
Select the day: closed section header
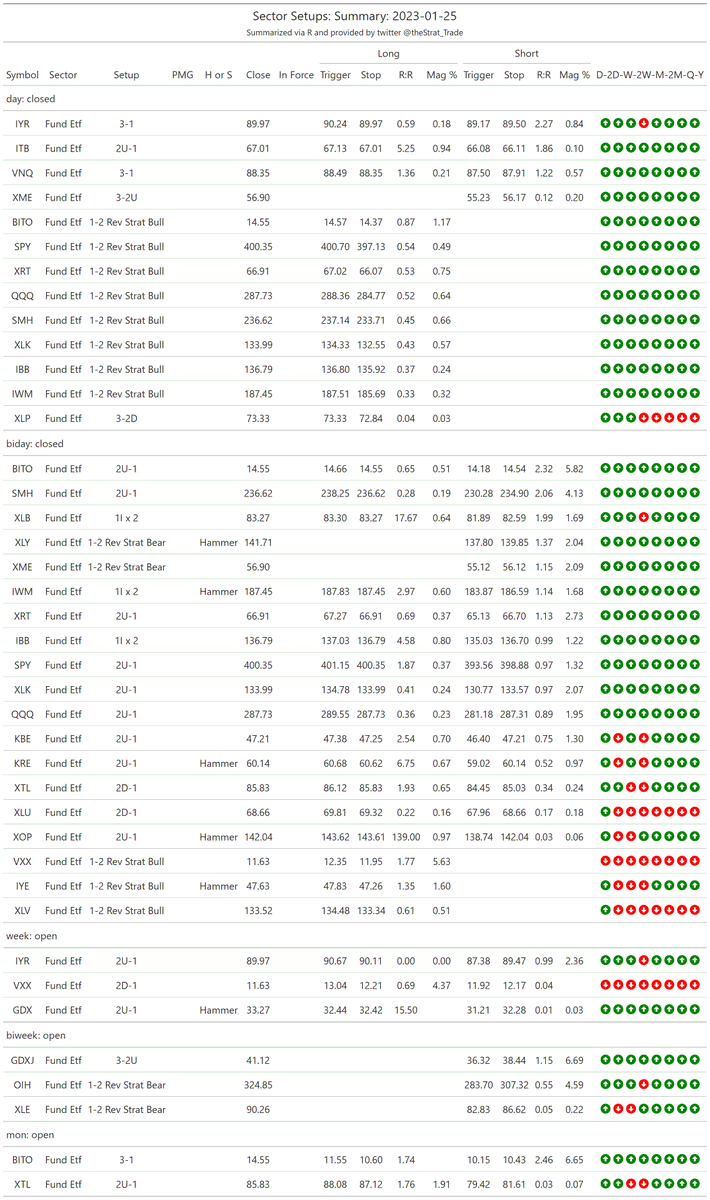click(31, 99)
